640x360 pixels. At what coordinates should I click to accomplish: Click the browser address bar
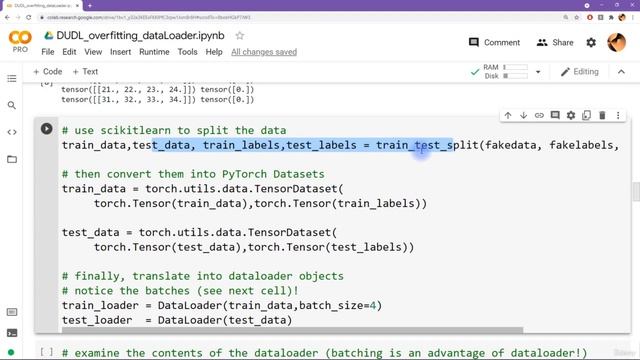pos(300,18)
